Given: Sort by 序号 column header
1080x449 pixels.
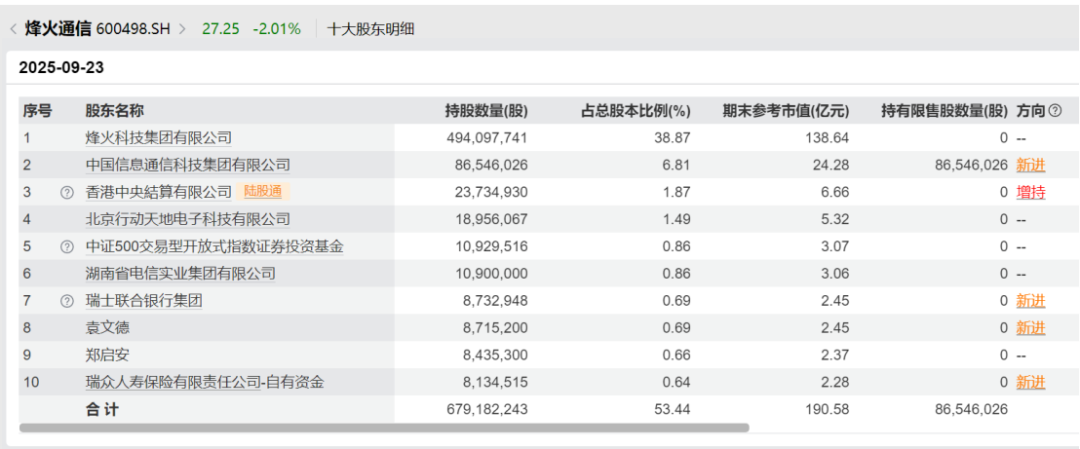Looking at the screenshot, I should click(37, 110).
